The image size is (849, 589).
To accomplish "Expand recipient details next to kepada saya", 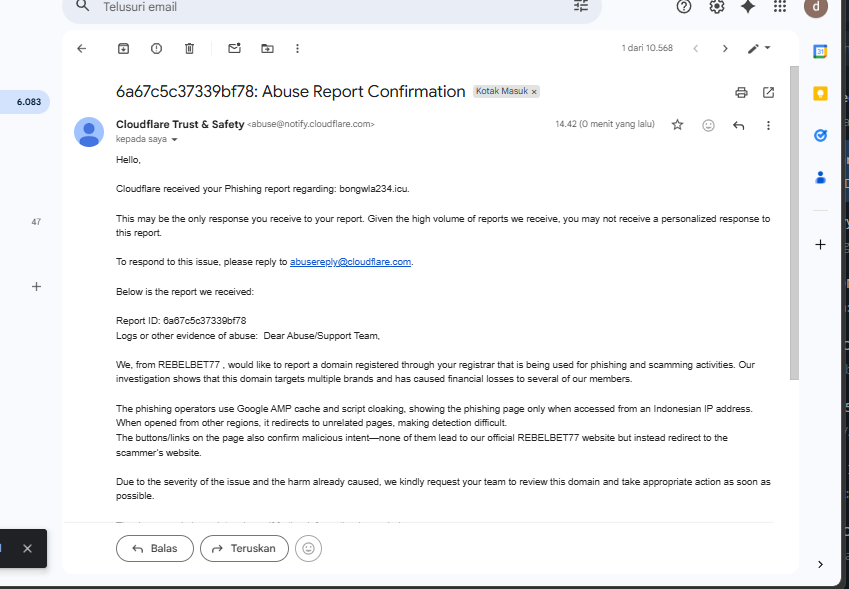I will click(x=174, y=140).
